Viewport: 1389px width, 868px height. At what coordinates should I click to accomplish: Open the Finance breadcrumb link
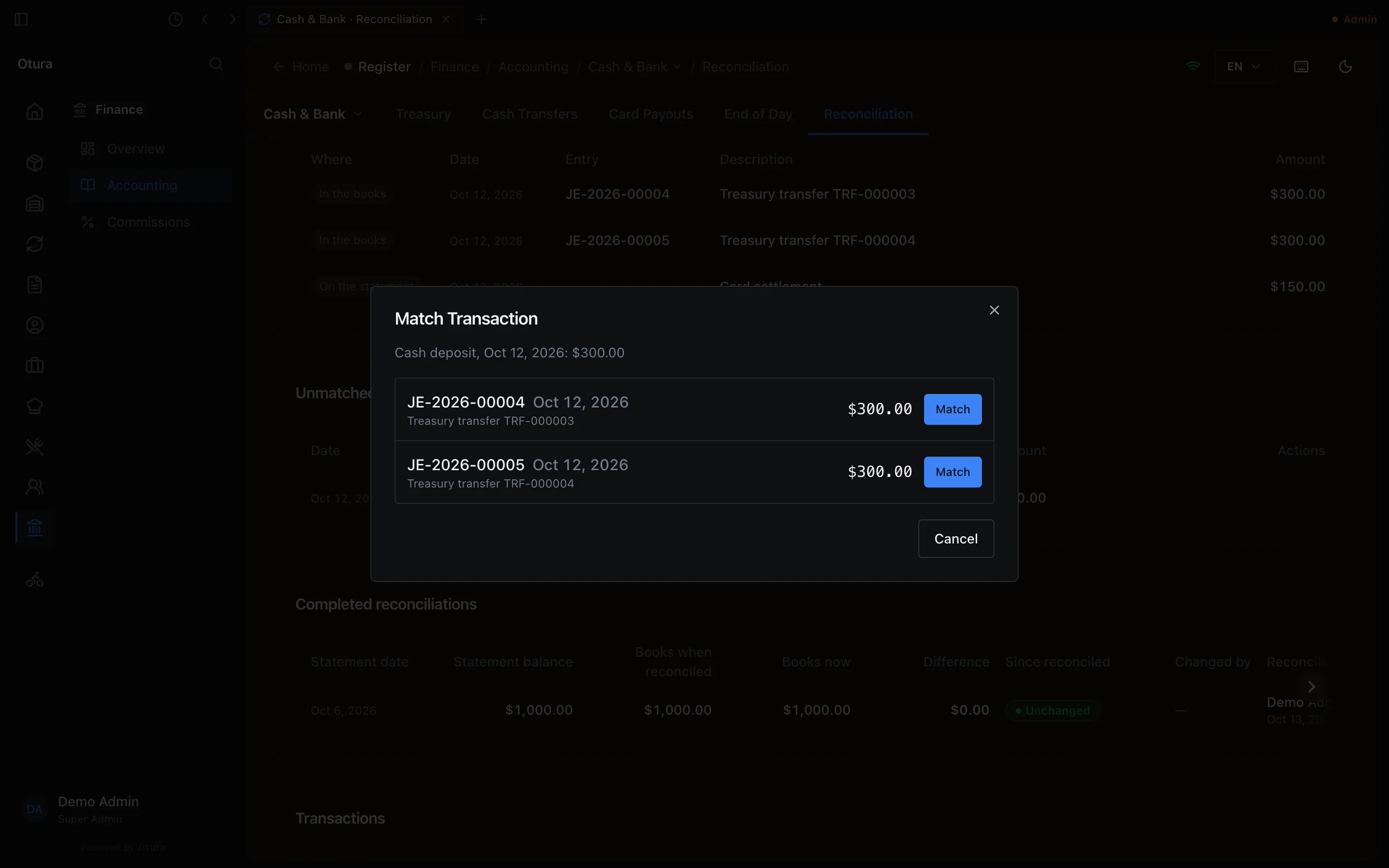point(454,67)
